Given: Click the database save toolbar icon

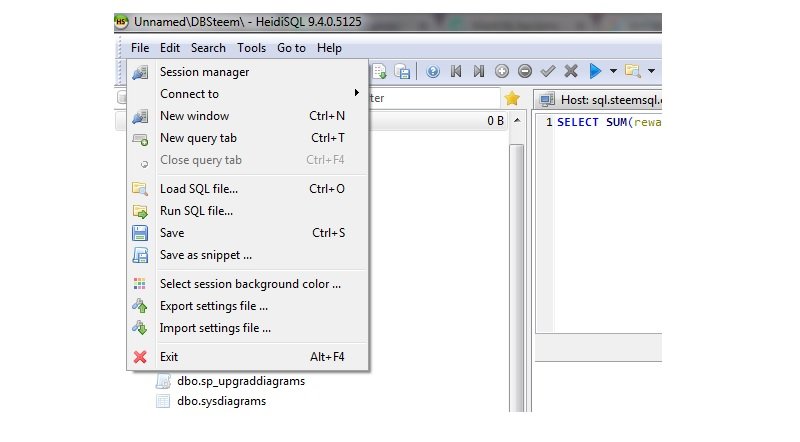Looking at the screenshot, I should (x=403, y=71).
